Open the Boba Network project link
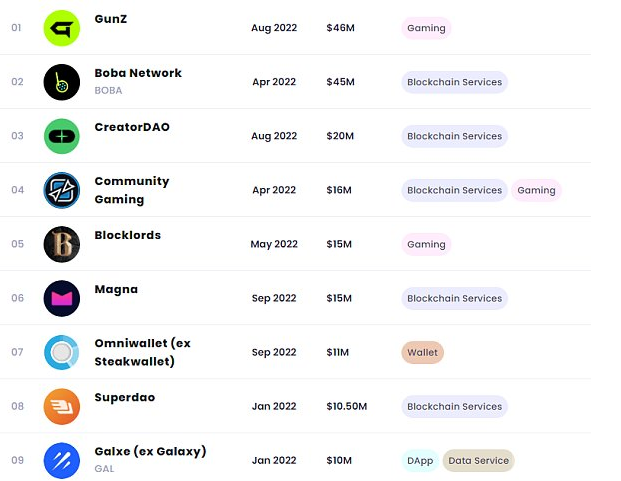Image resolution: width=621 pixels, height=481 pixels. [138, 73]
